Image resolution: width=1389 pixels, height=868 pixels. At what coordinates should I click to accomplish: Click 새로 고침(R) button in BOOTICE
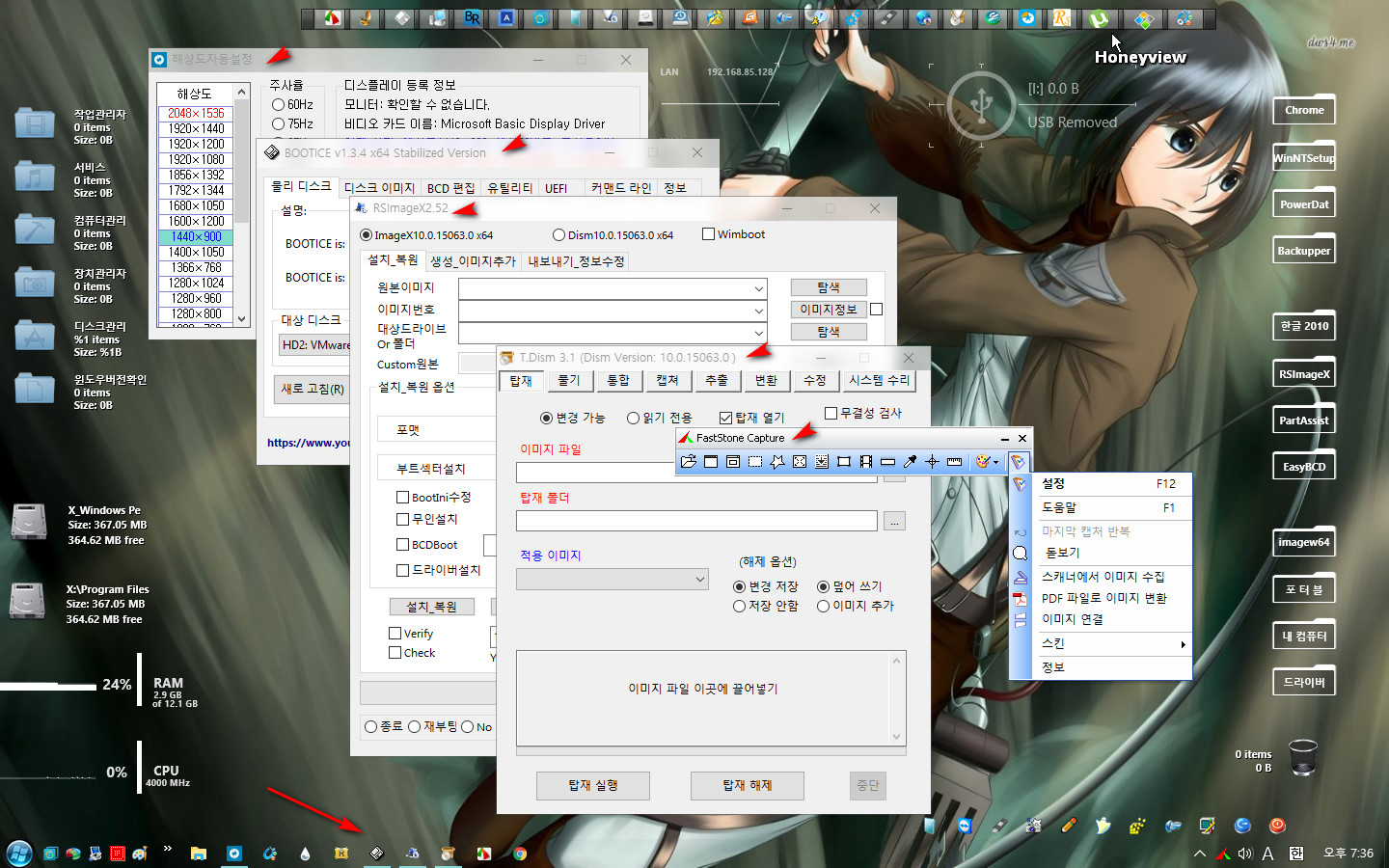313,389
